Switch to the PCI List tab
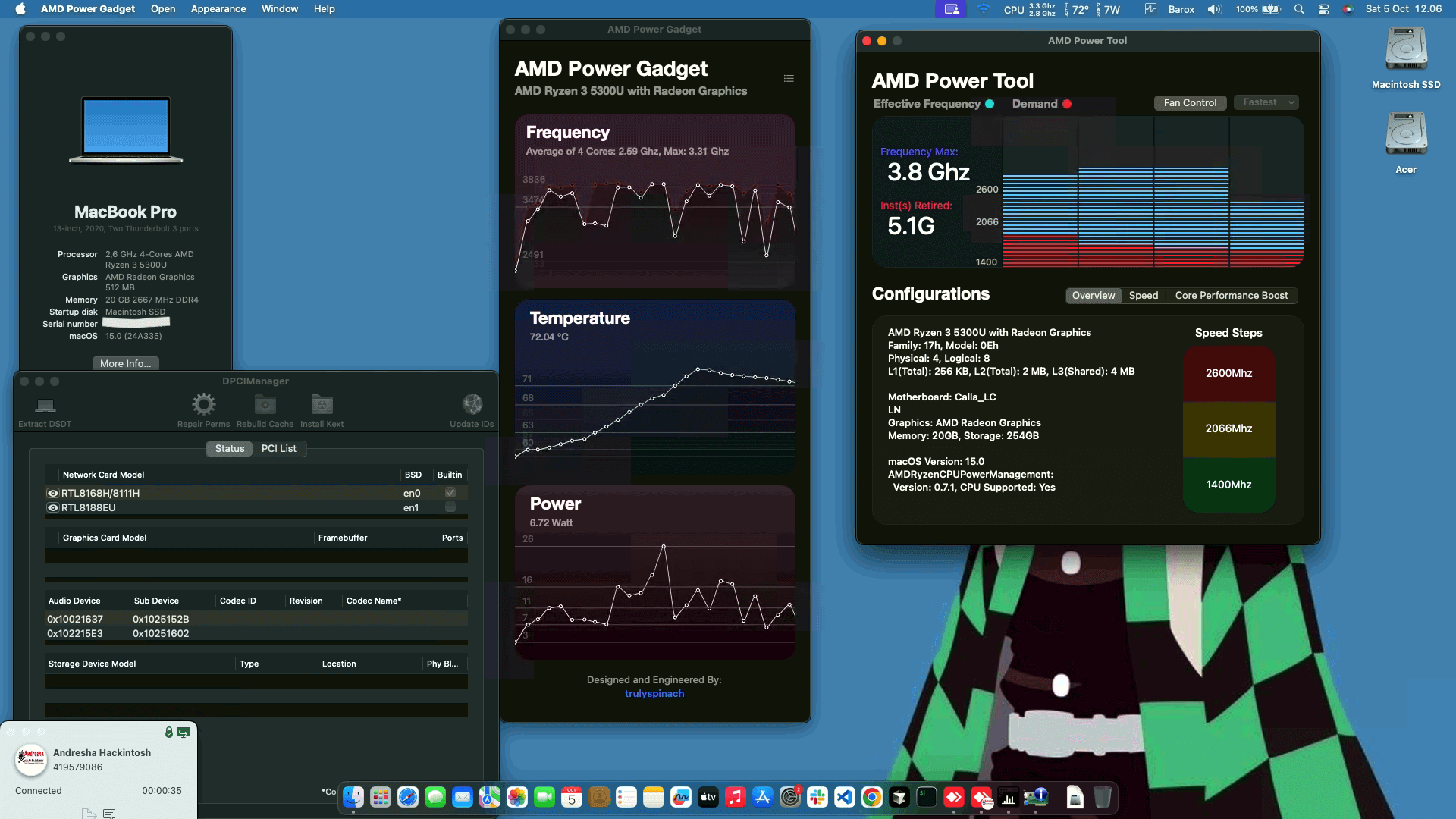This screenshot has height=819, width=1456. coord(279,448)
